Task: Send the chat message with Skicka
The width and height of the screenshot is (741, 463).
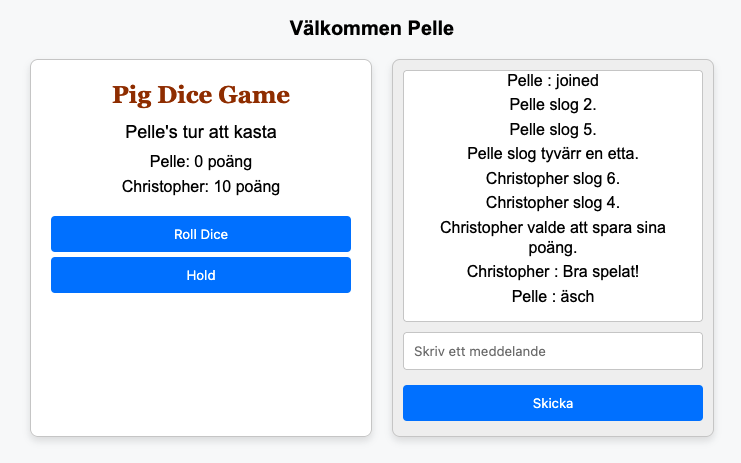Action: pos(552,403)
